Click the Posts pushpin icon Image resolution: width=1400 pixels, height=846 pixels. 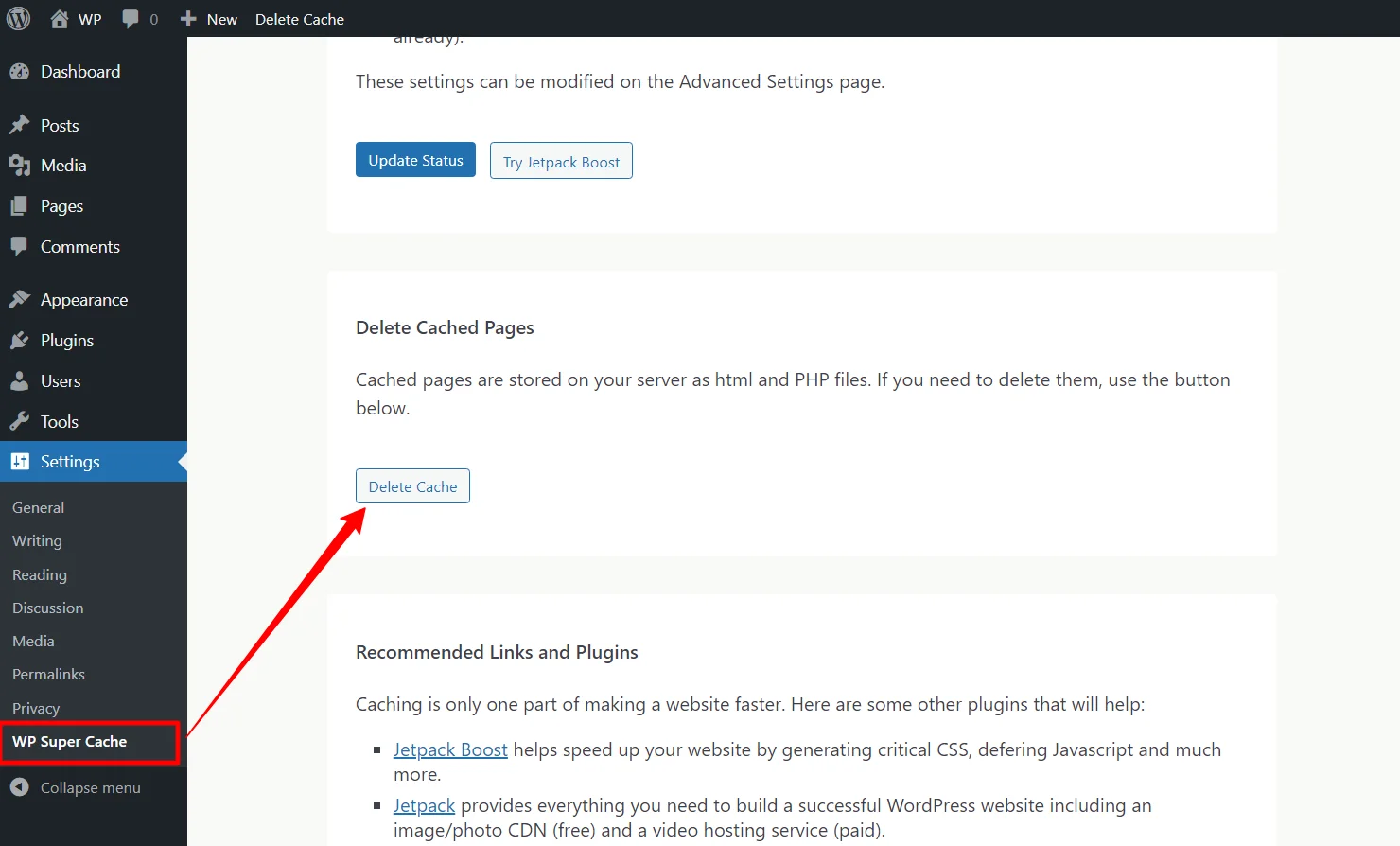[x=19, y=126]
